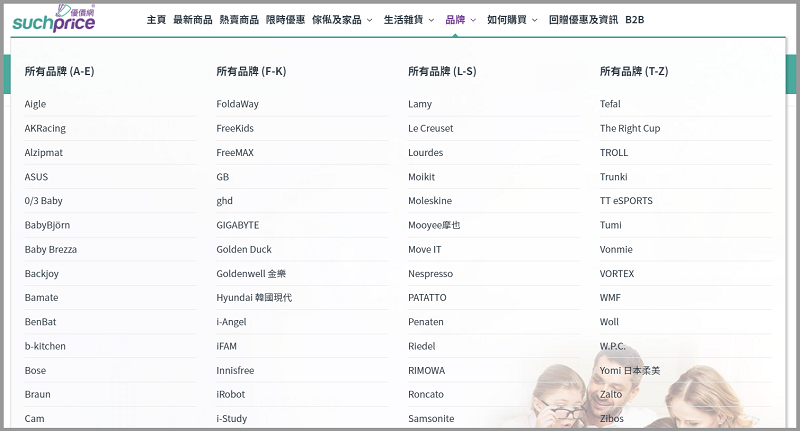Go to 熱賣商品 page
This screenshot has height=431, width=800.
point(239,20)
